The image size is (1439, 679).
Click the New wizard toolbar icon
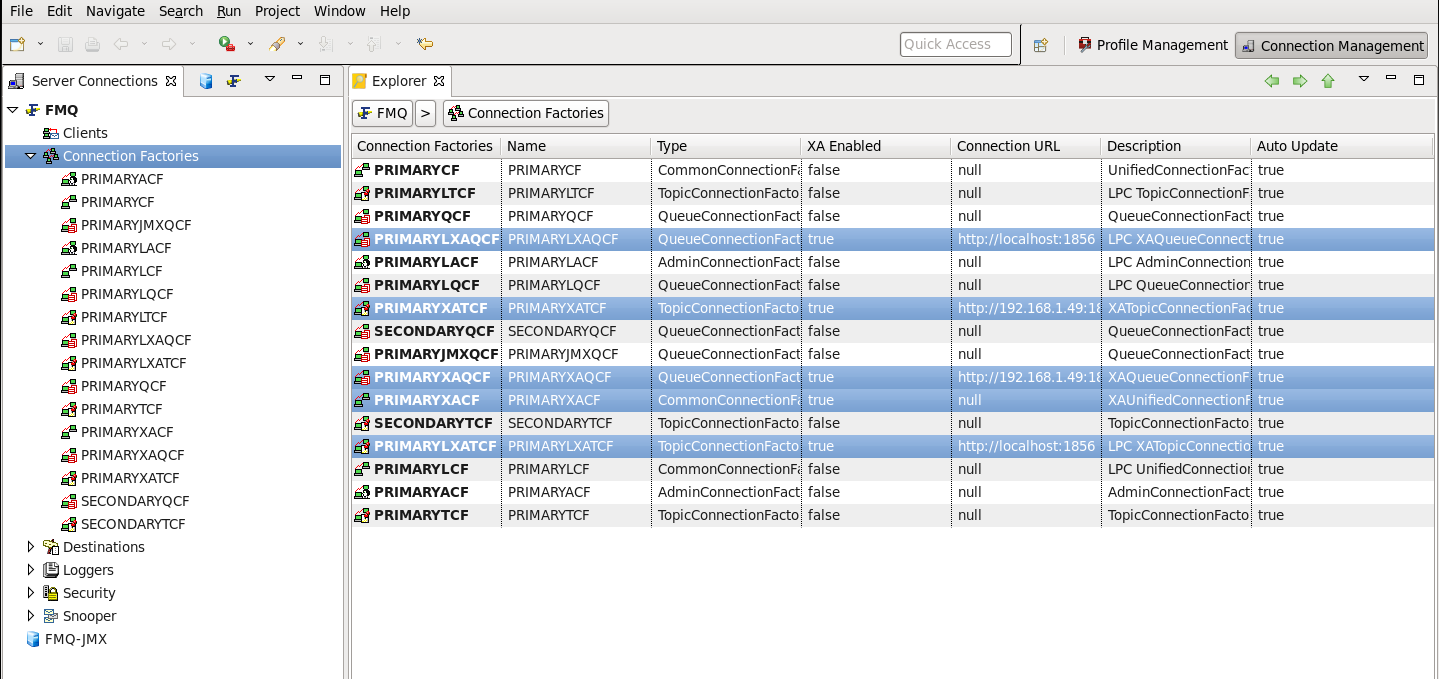[x=17, y=44]
